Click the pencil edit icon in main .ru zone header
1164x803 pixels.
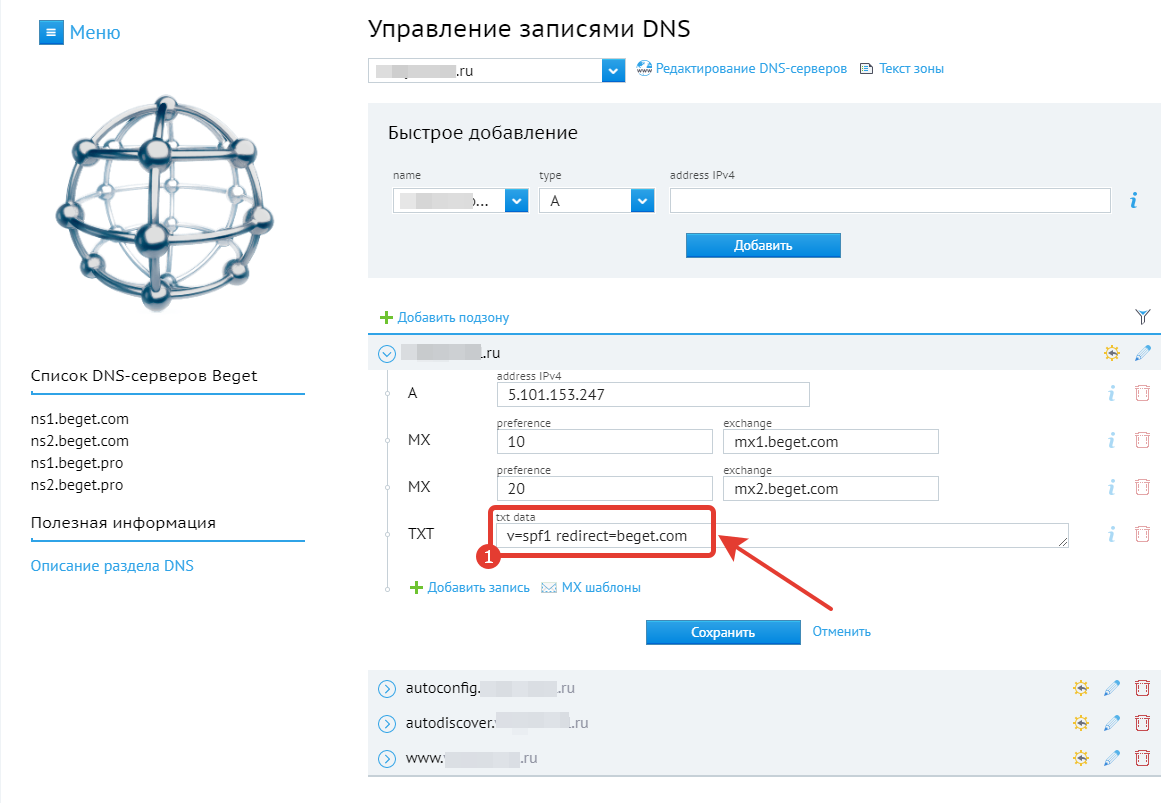pyautogui.click(x=1142, y=353)
